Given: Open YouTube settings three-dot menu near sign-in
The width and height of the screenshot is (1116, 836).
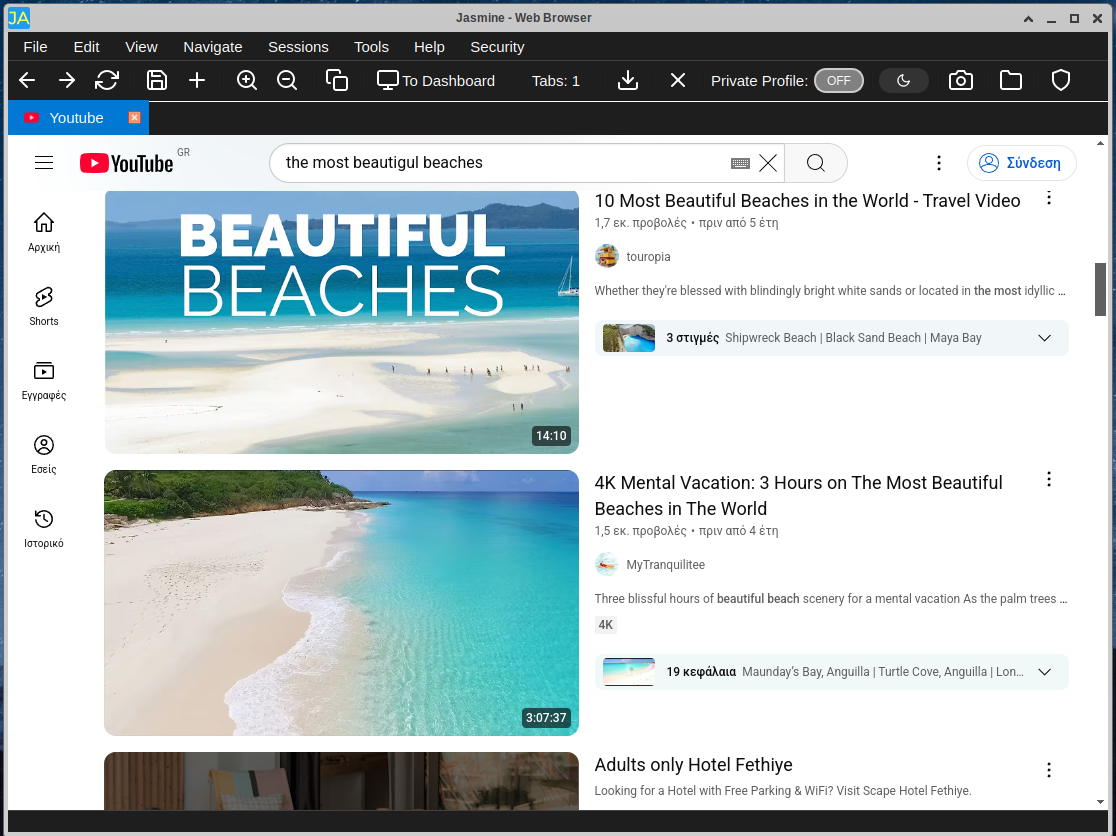Looking at the screenshot, I should coord(939,163).
